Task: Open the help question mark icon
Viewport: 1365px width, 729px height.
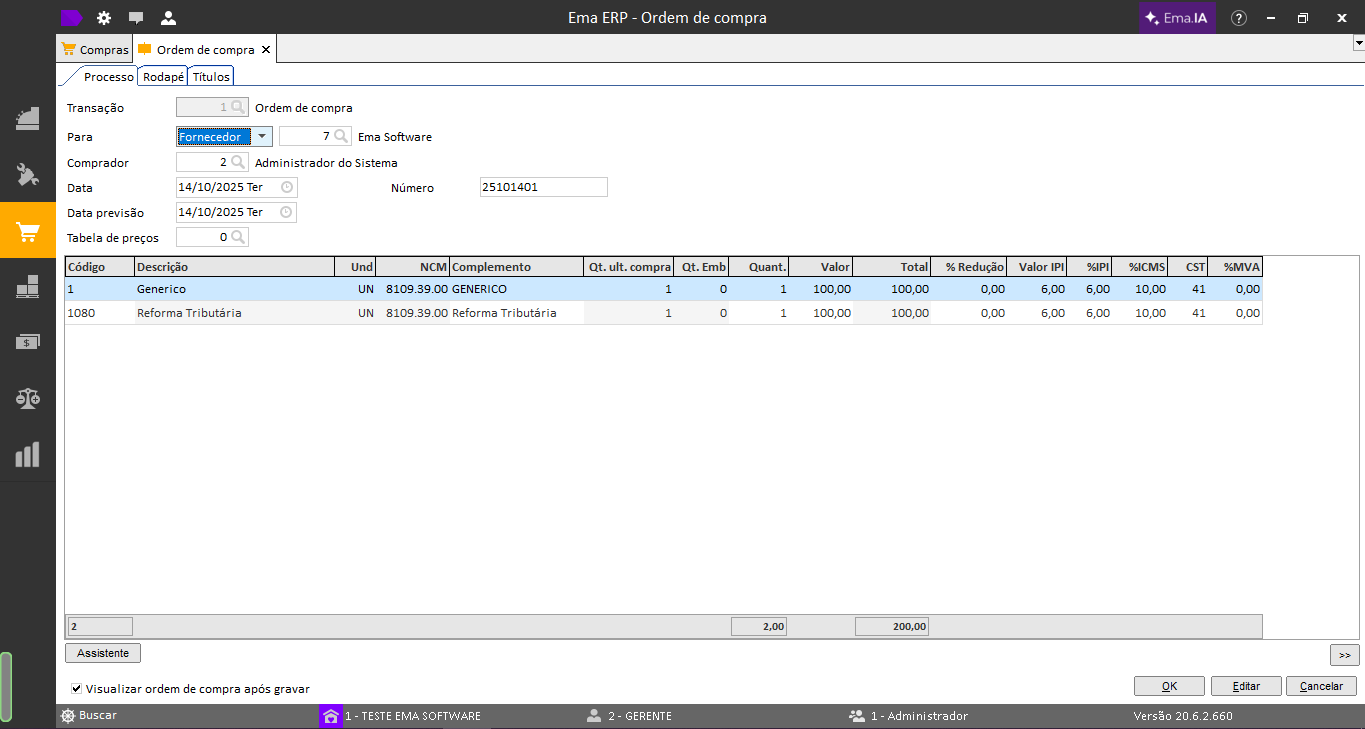Action: [x=1239, y=18]
